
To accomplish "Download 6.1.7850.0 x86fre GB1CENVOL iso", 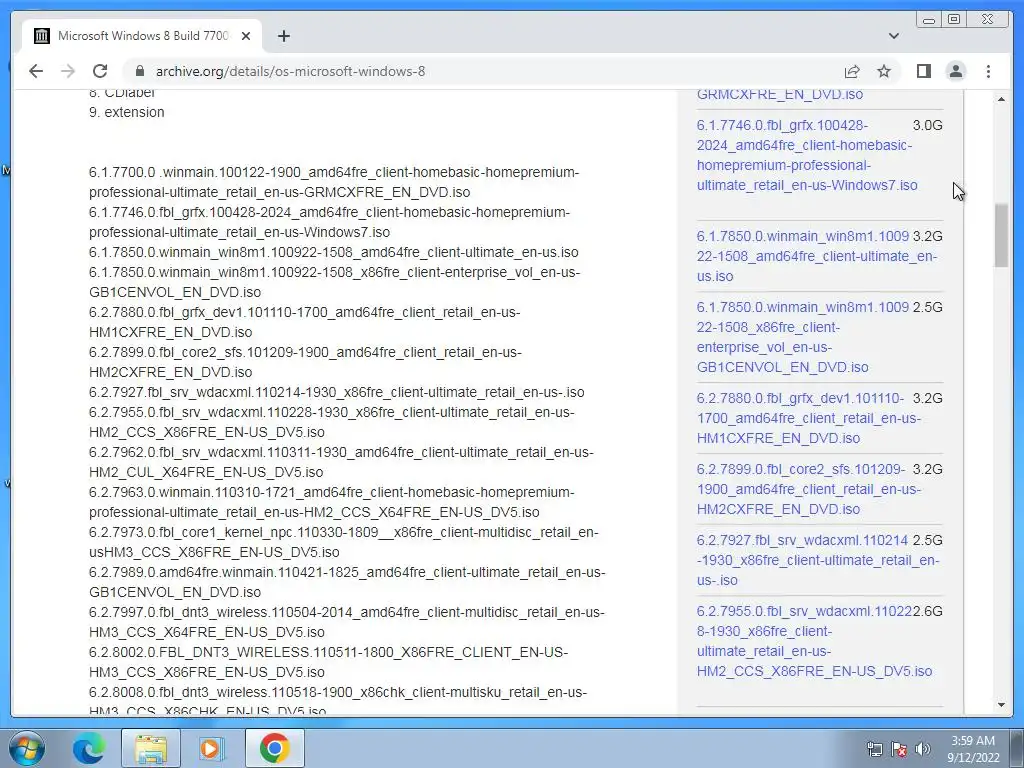I will point(803,337).
